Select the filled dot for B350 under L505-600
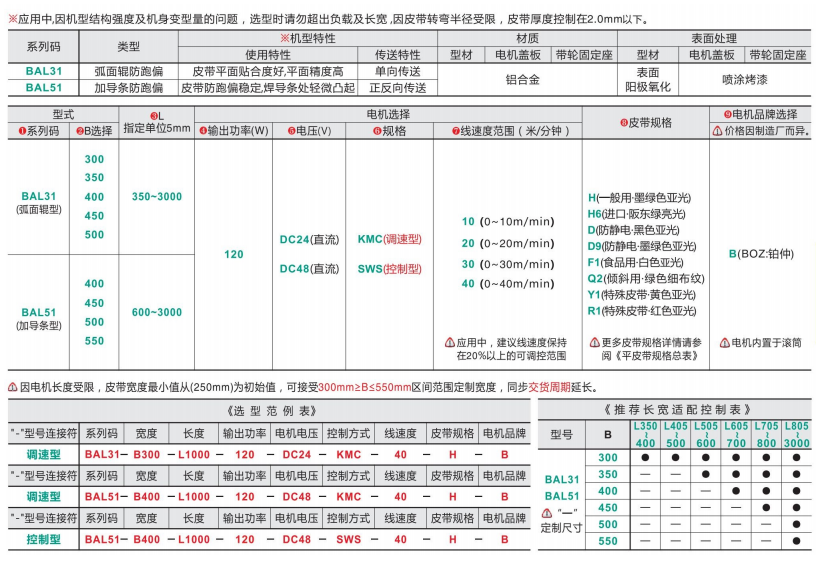This screenshot has width=820, height=563. pos(706,474)
